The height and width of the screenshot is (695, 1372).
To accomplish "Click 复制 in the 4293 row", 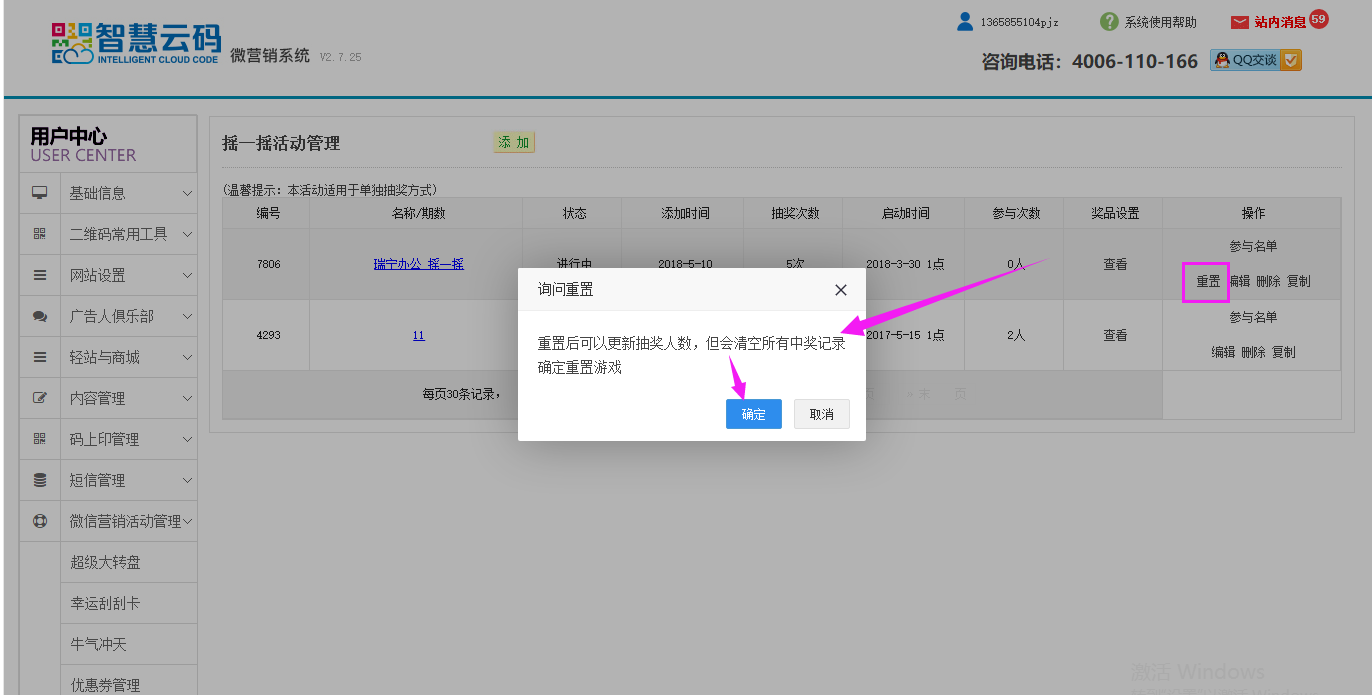I will click(1283, 352).
